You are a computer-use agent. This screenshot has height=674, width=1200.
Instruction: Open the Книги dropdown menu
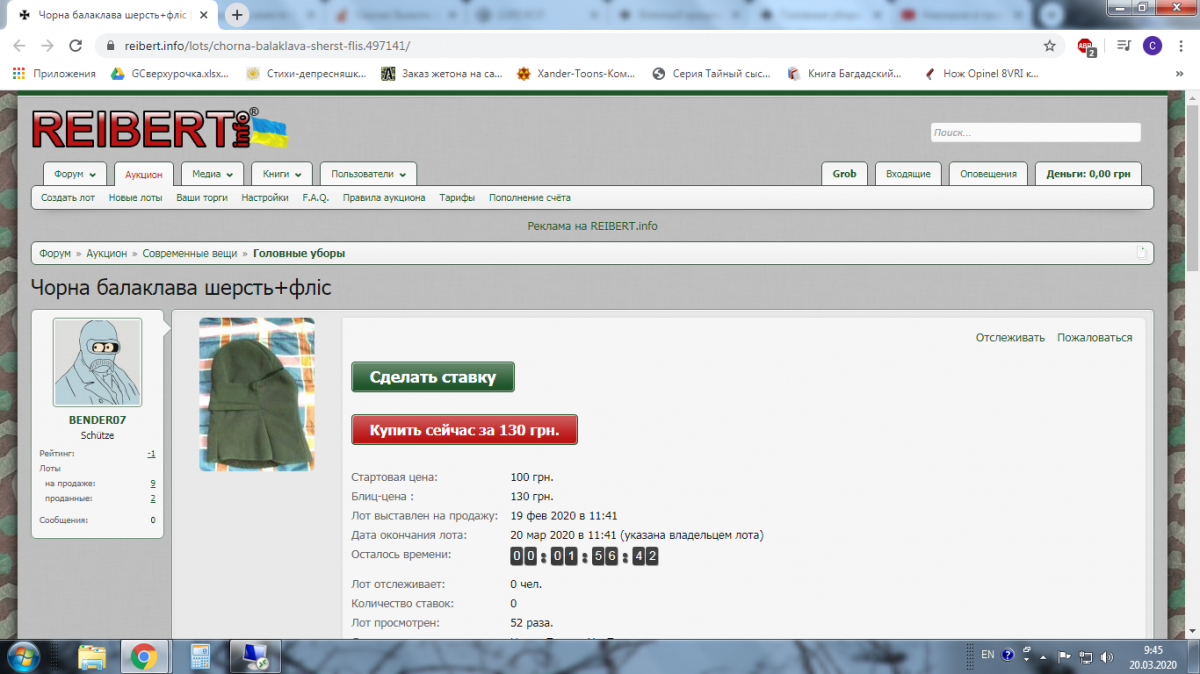click(282, 174)
